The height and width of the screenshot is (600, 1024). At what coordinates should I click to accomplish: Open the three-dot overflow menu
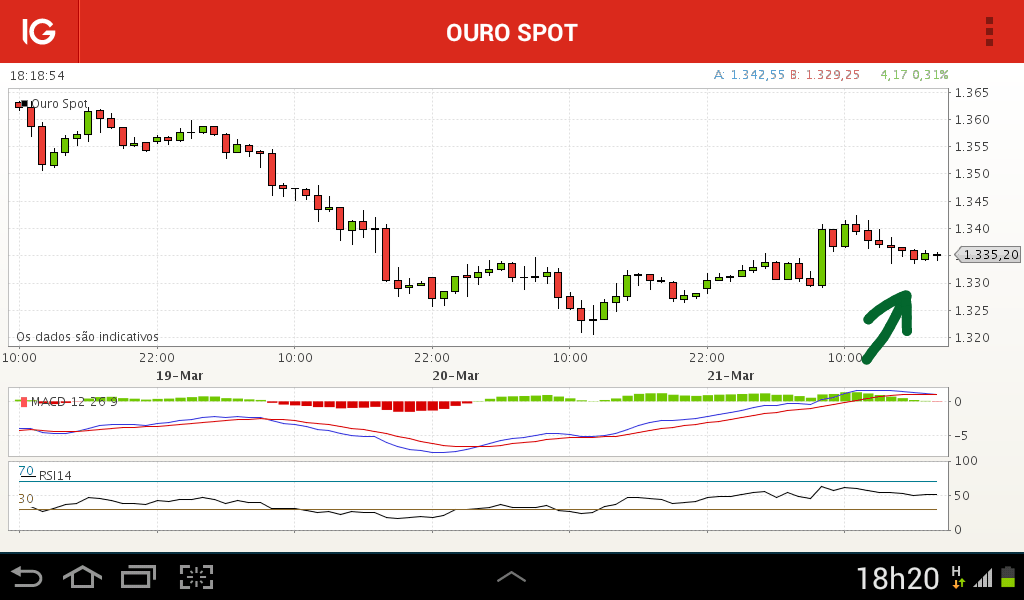(x=989, y=31)
